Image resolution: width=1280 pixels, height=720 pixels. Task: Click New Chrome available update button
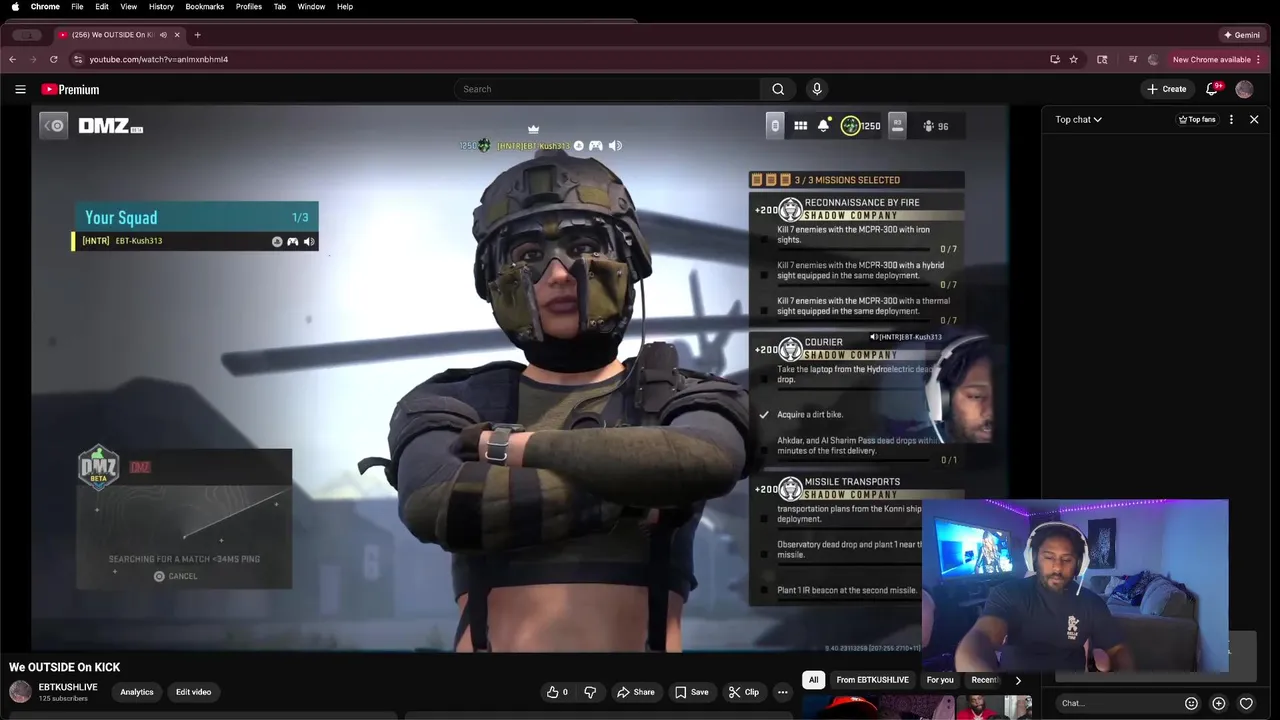[x=1211, y=59]
